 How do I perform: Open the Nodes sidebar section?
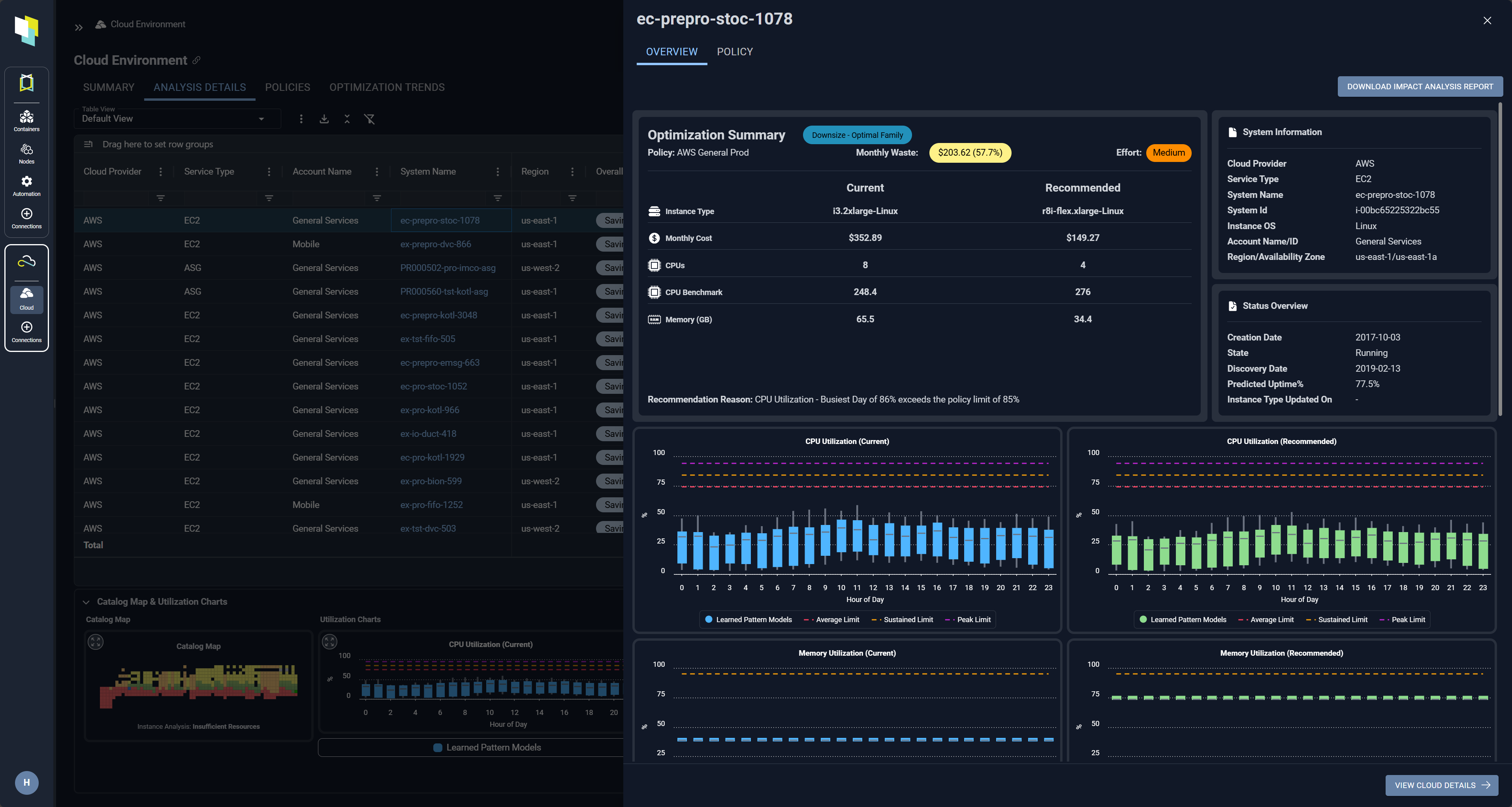[26, 152]
